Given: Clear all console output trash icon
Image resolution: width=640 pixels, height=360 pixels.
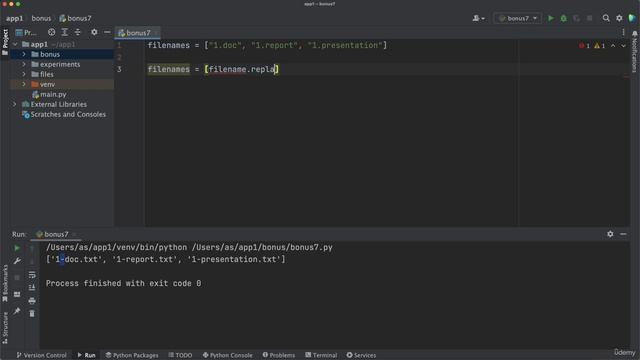Looking at the screenshot, I should [x=32, y=313].
